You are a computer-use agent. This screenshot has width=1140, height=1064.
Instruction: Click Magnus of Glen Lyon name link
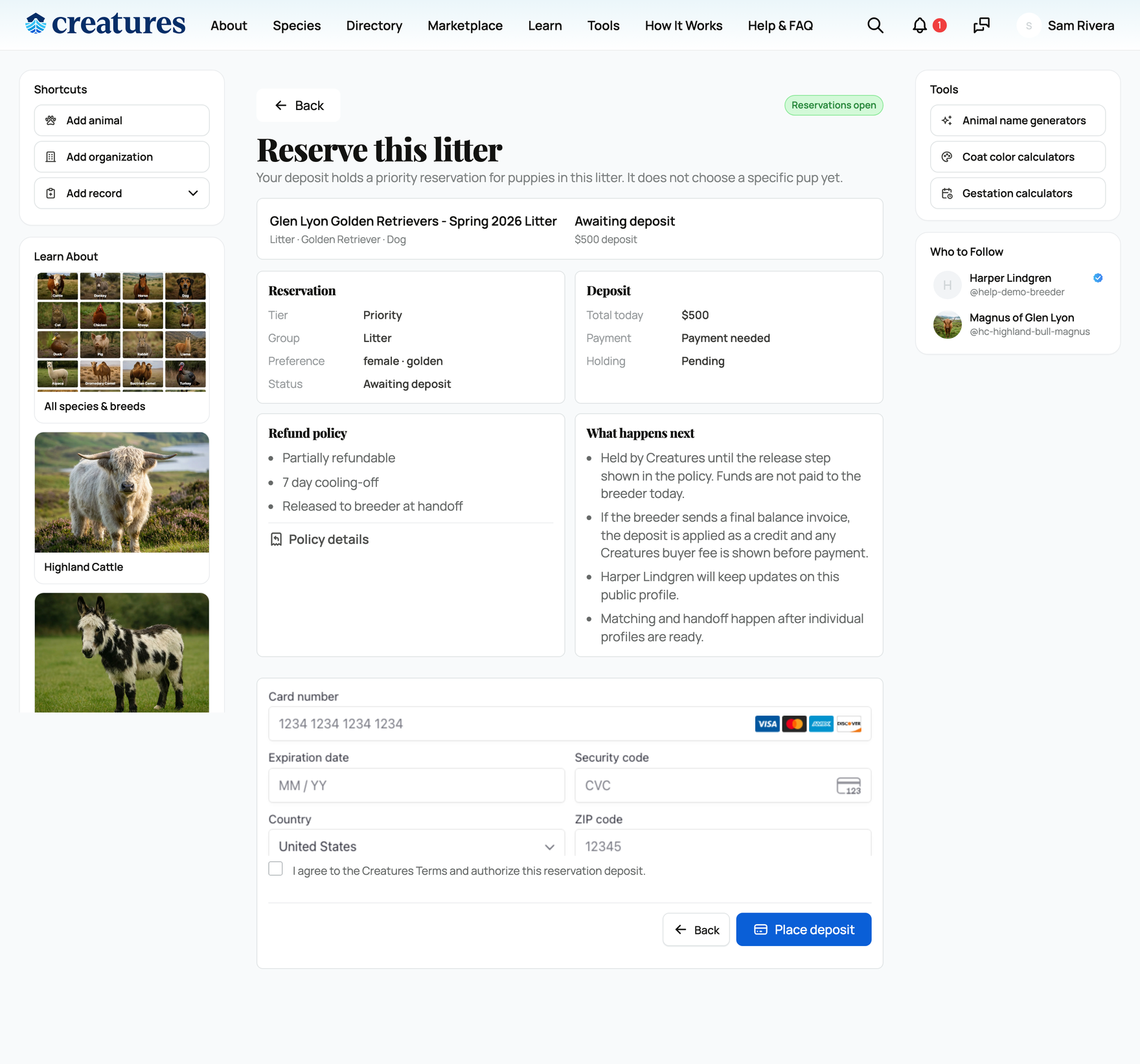pyautogui.click(x=1021, y=317)
